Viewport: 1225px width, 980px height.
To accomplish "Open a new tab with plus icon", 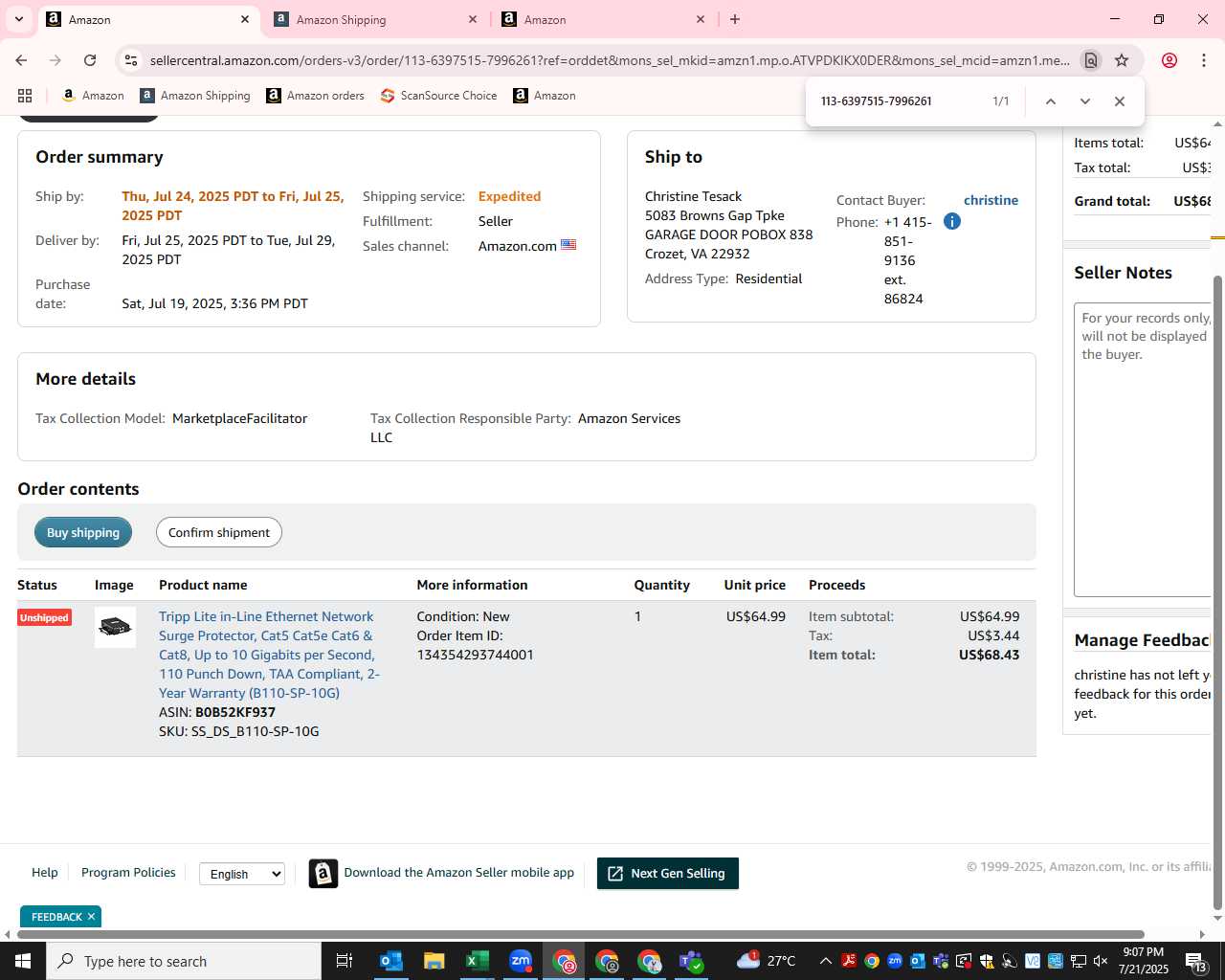I will click(735, 19).
